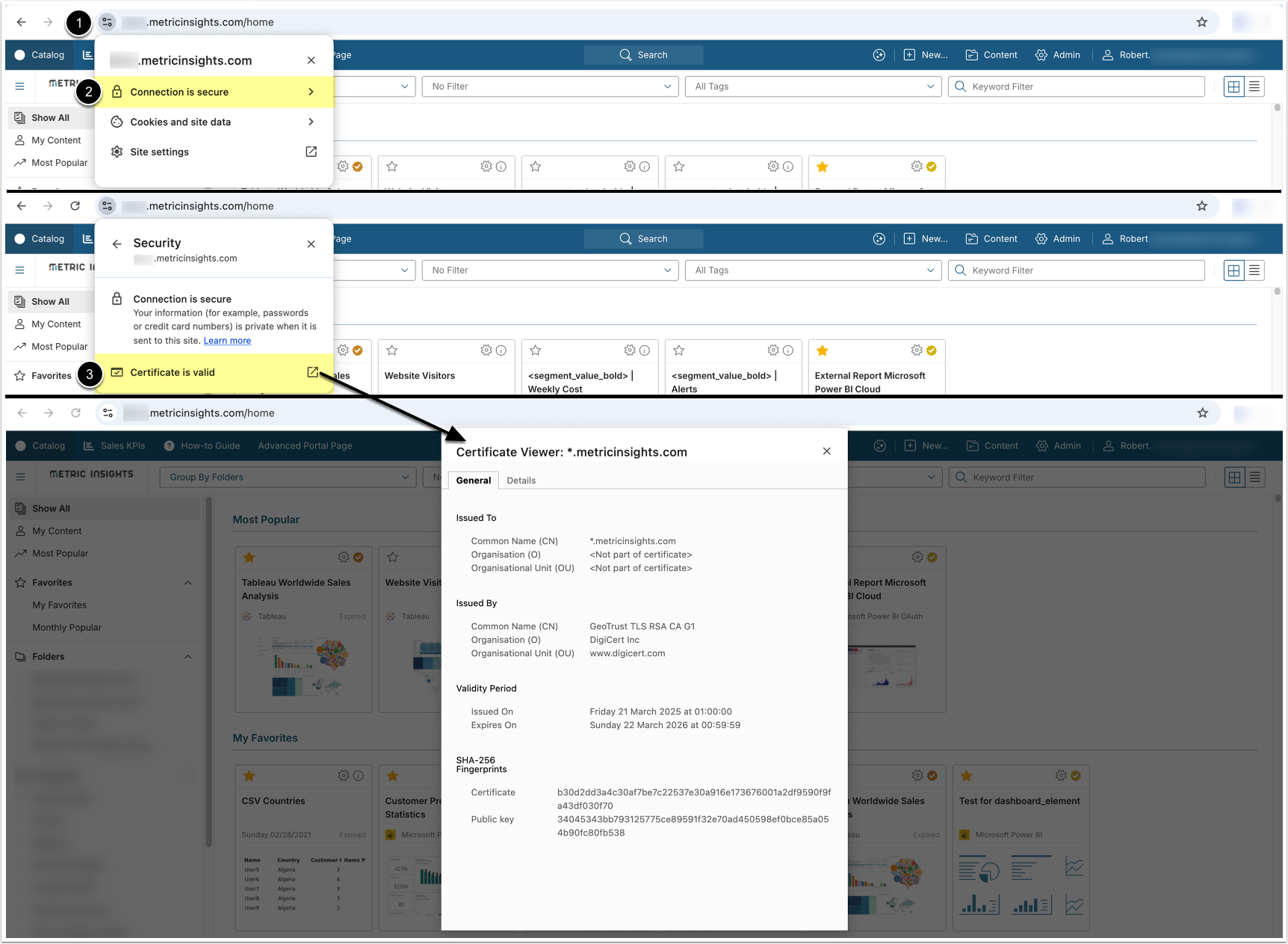Screen dimensions: 1288x944
Task: Open Monthly Popular in the sidebar
Action: 67,628
